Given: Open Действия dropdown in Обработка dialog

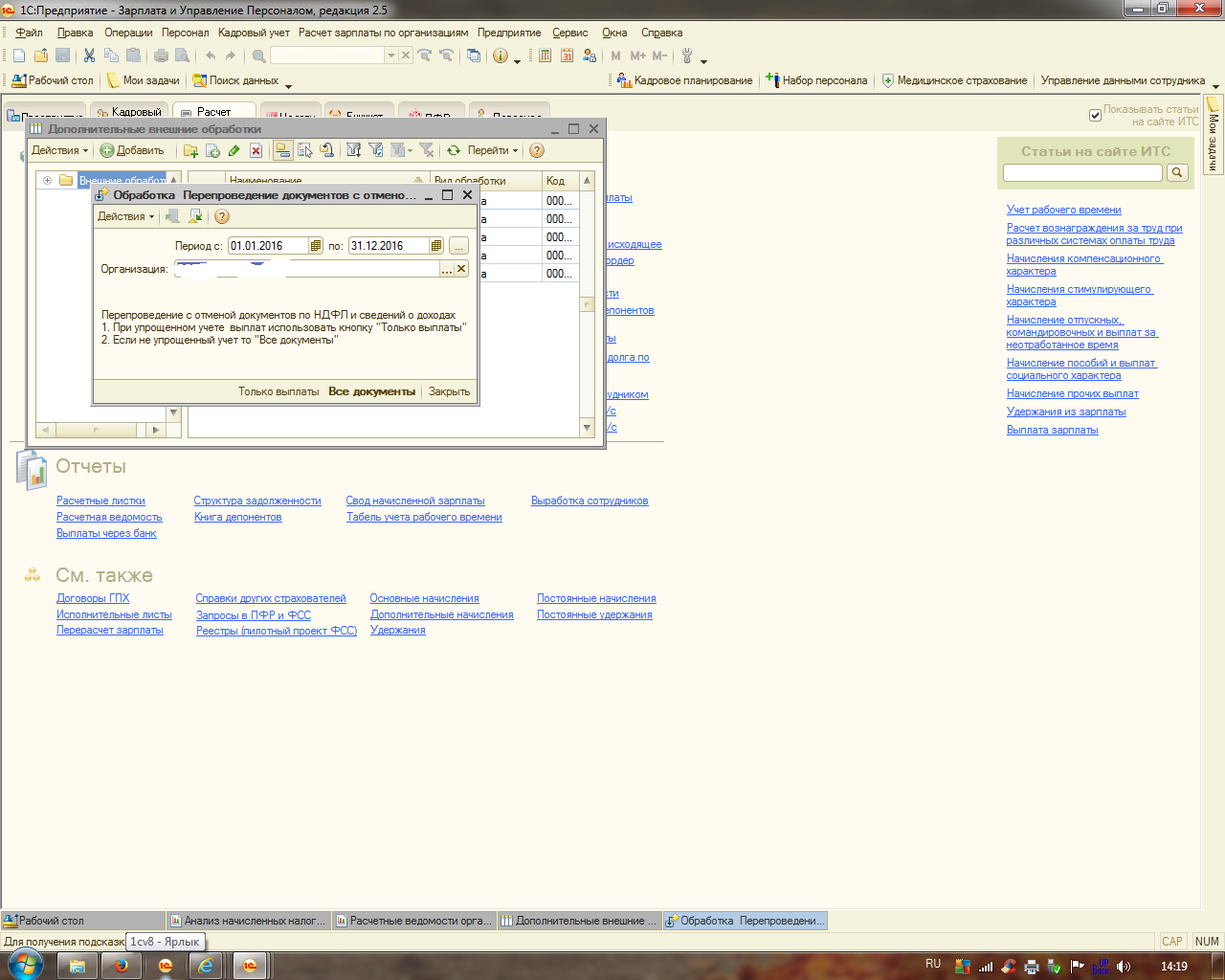Looking at the screenshot, I should pos(125,216).
